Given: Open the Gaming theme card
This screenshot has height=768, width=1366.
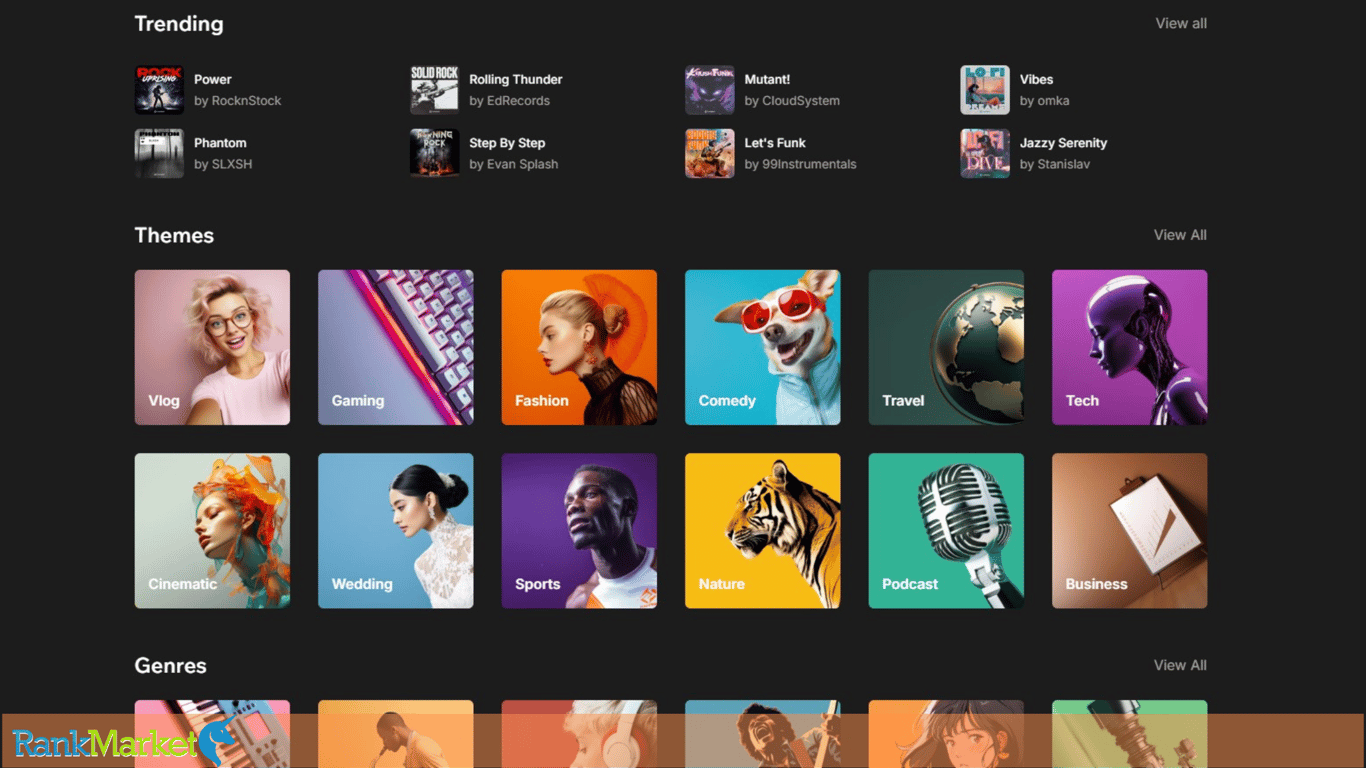Looking at the screenshot, I should tap(396, 347).
